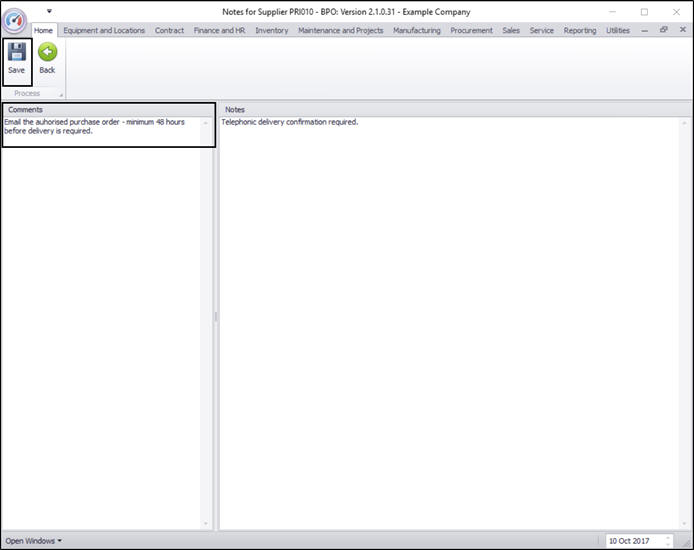
Task: Minimize the inner child window in ribbon
Action: click(644, 30)
